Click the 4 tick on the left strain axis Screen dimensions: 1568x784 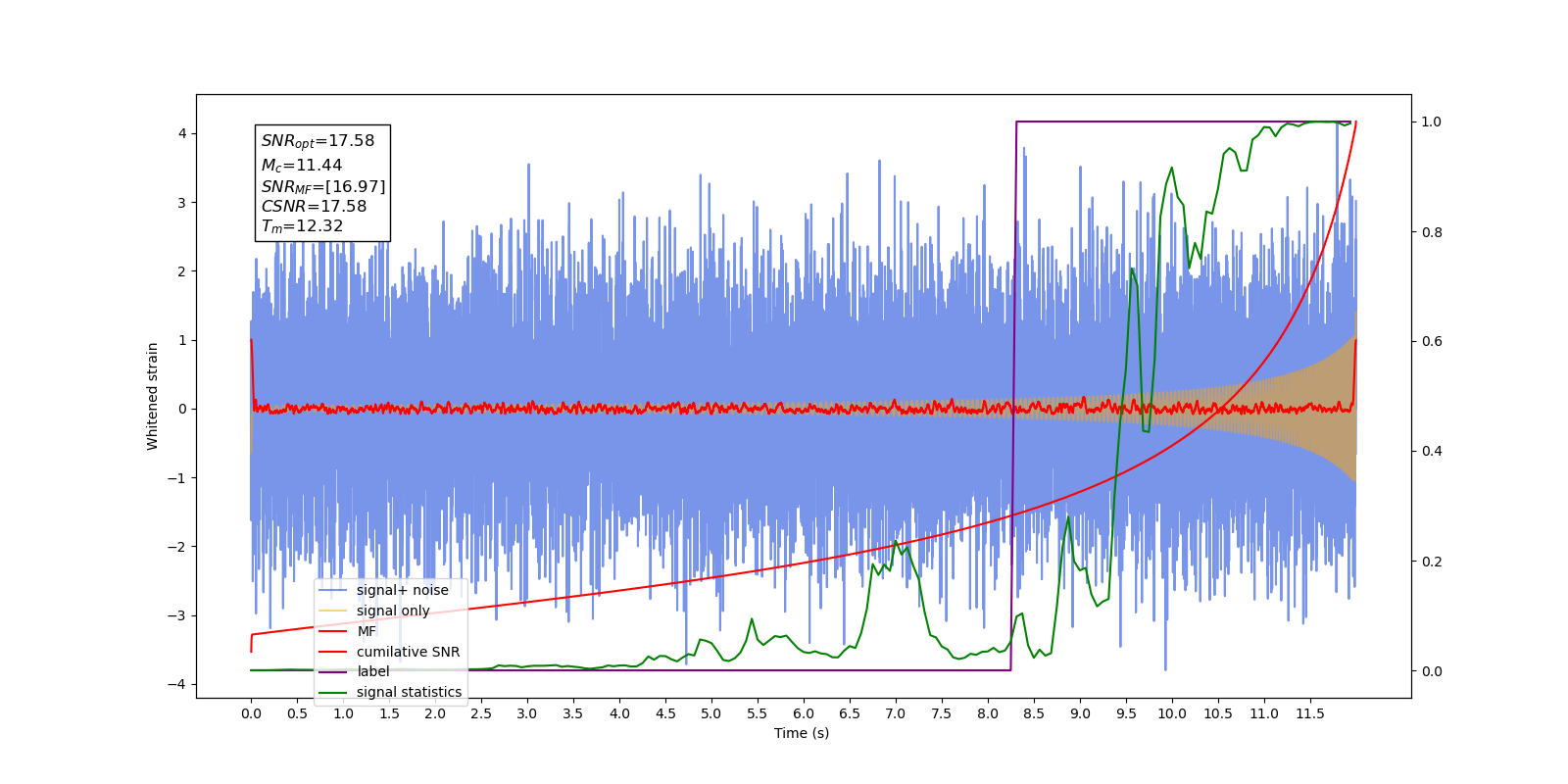pyautogui.click(x=182, y=134)
